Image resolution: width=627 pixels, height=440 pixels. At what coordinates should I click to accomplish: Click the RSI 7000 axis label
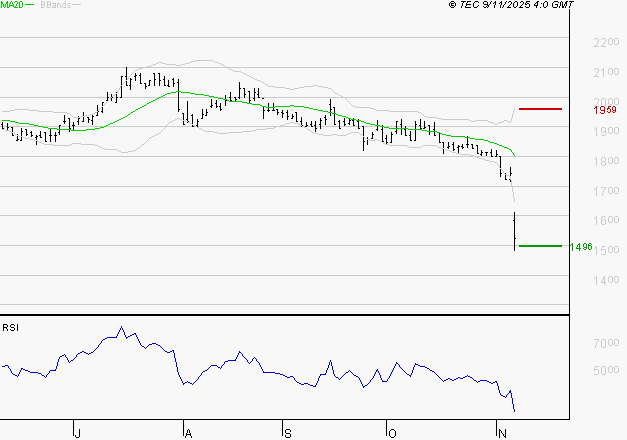[x=606, y=343]
